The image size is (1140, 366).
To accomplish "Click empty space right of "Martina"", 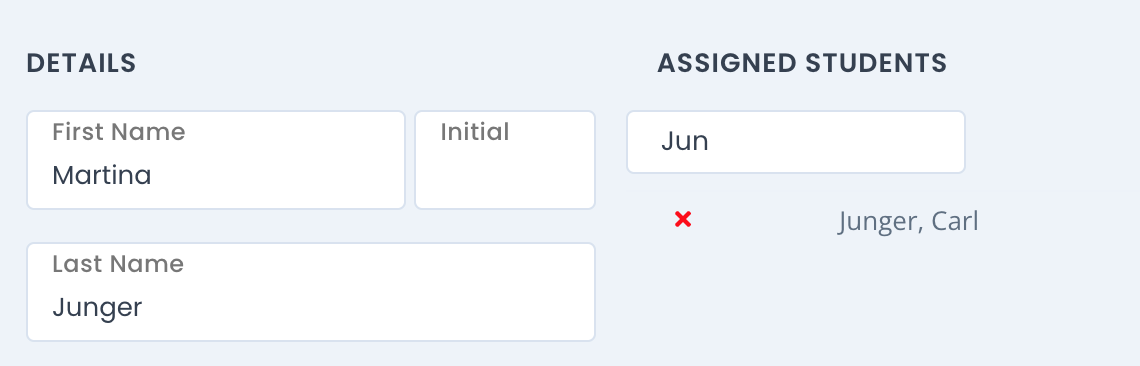I will click(x=276, y=175).
